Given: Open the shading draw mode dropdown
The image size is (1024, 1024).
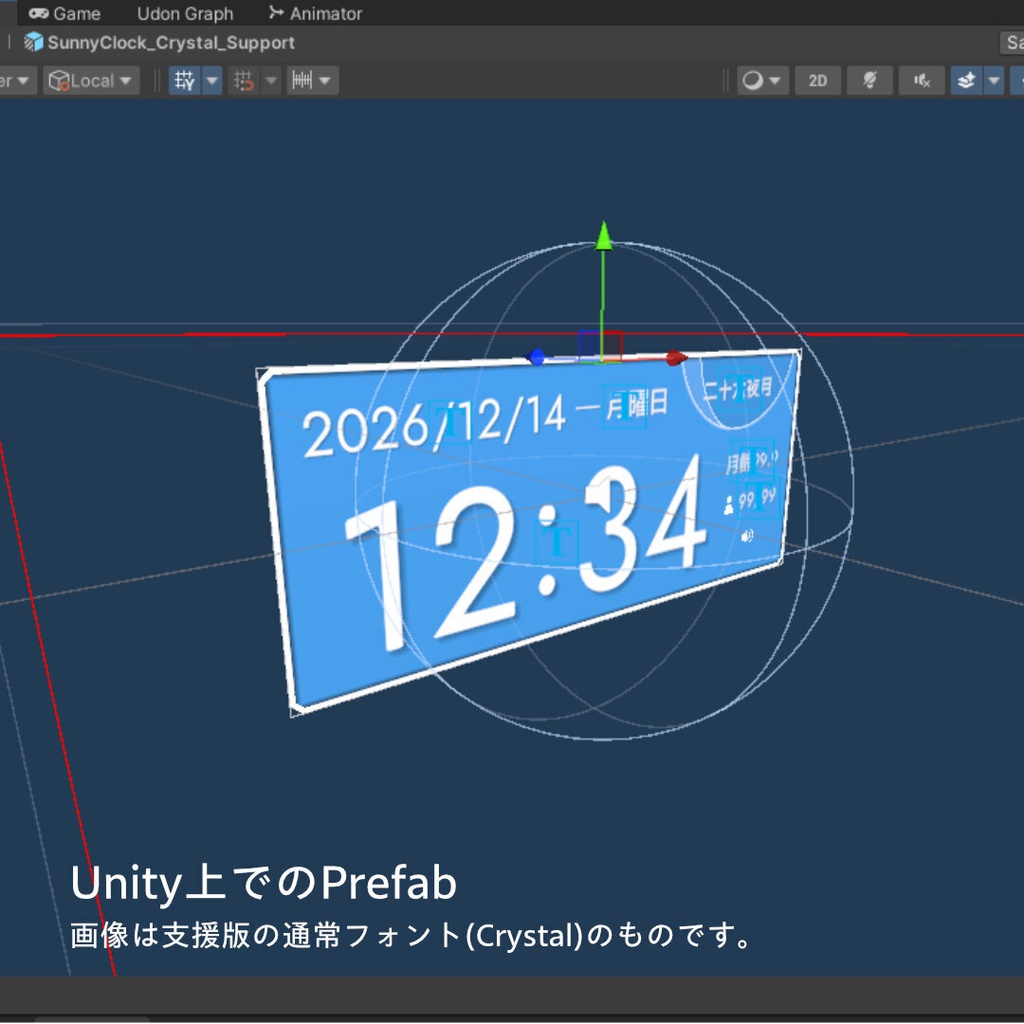Looking at the screenshot, I should (x=763, y=81).
